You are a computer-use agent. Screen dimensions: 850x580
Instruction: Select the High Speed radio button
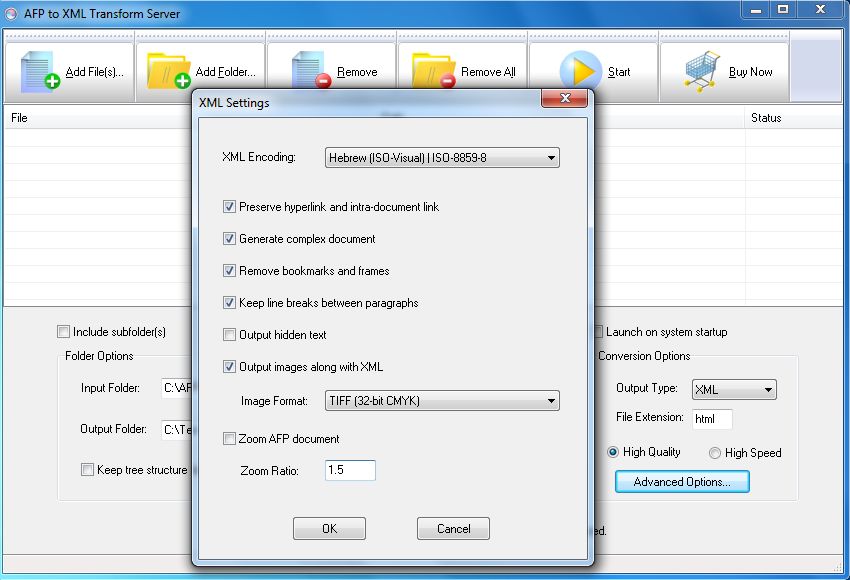tap(715, 453)
